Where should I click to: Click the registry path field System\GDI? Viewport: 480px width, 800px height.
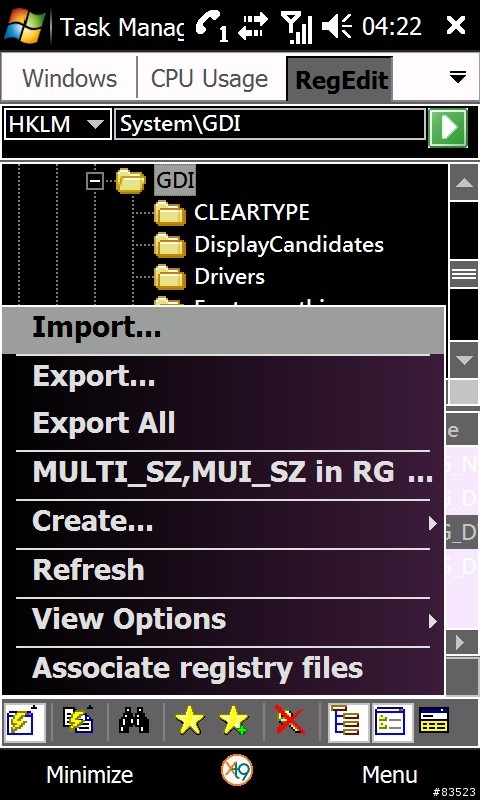(270, 124)
